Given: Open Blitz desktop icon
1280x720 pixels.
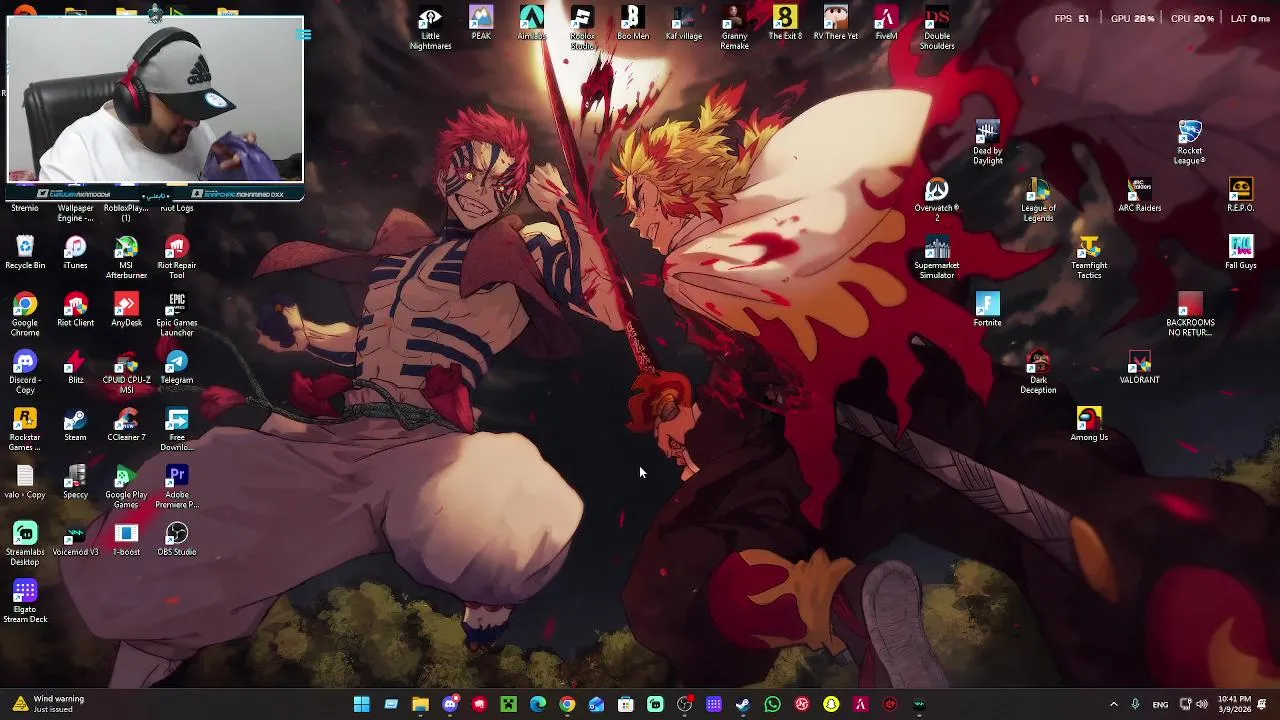Looking at the screenshot, I should click(x=75, y=367).
